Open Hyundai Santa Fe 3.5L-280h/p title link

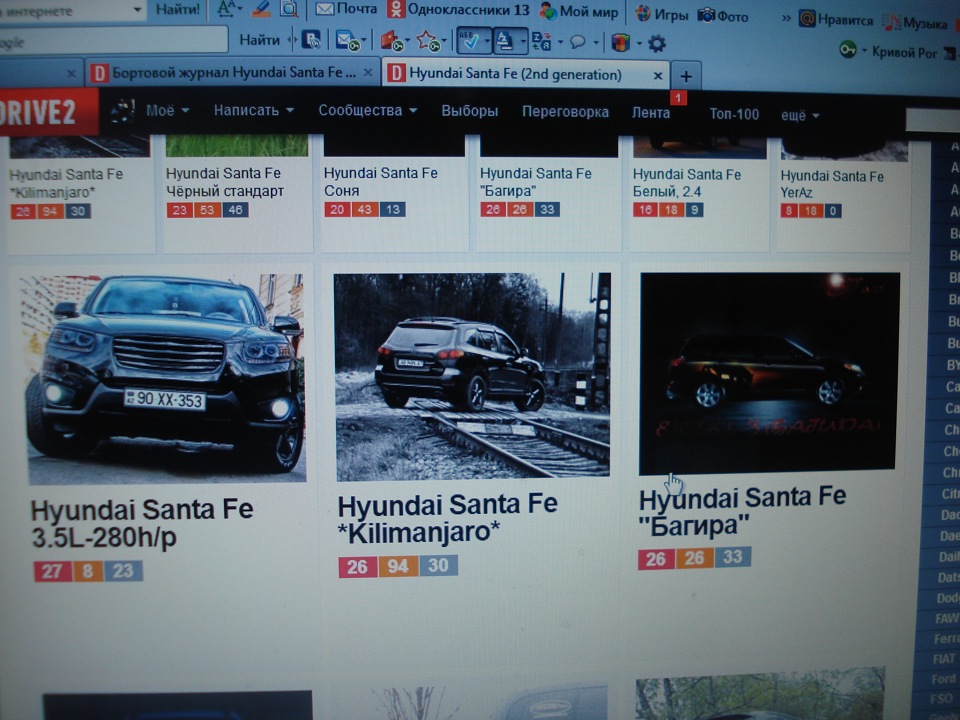coord(142,523)
